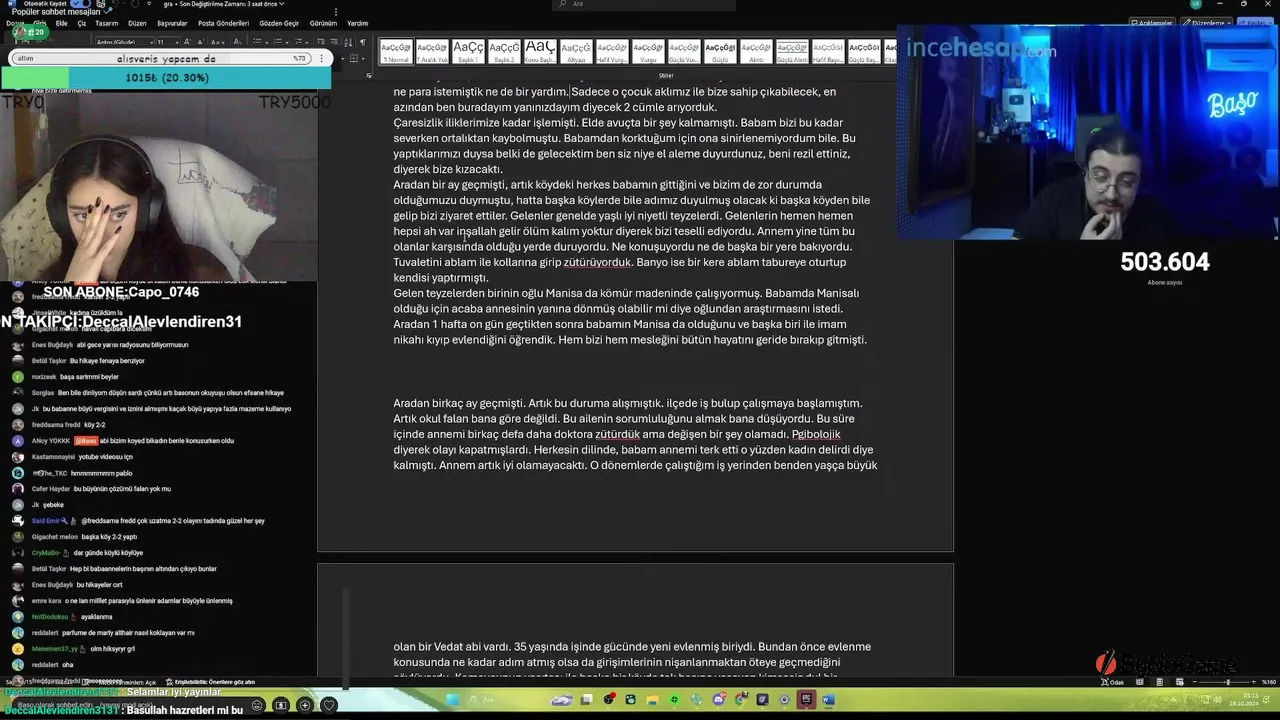This screenshot has width=1280, height=720.
Task: Click chat username 'roxizeek'
Action: pos(43,377)
